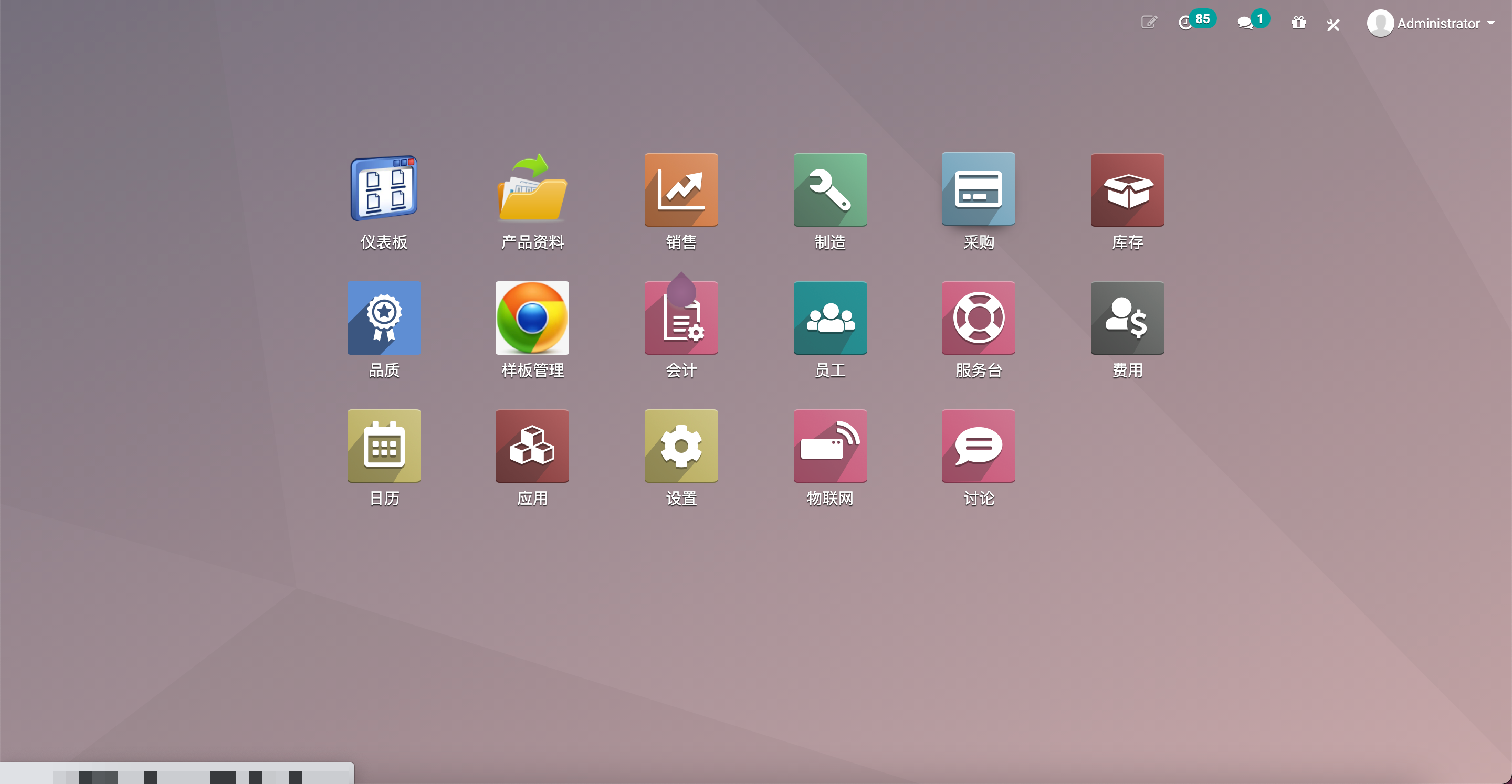Open the 讨论 discuss app
1512x784 pixels.
(x=979, y=446)
